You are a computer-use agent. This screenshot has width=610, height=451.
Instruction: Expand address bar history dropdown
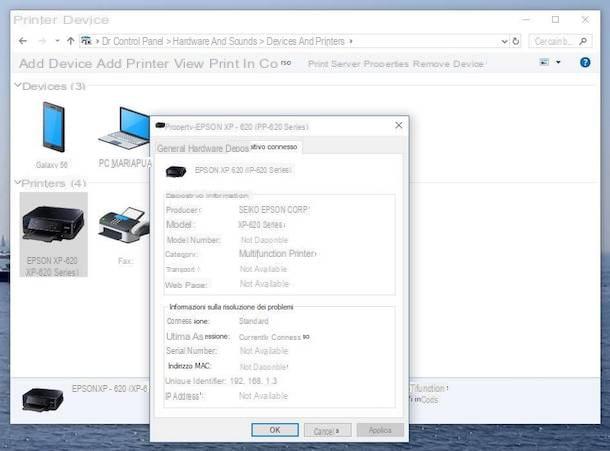pyautogui.click(x=504, y=41)
